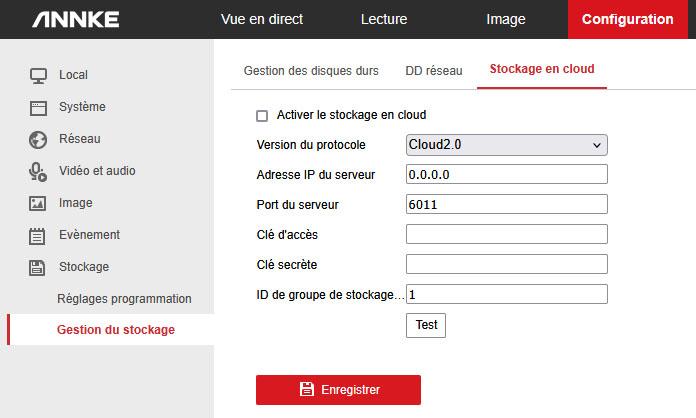Click the Image picture icon in sidebar
The height and width of the screenshot is (418, 696).
[38, 203]
